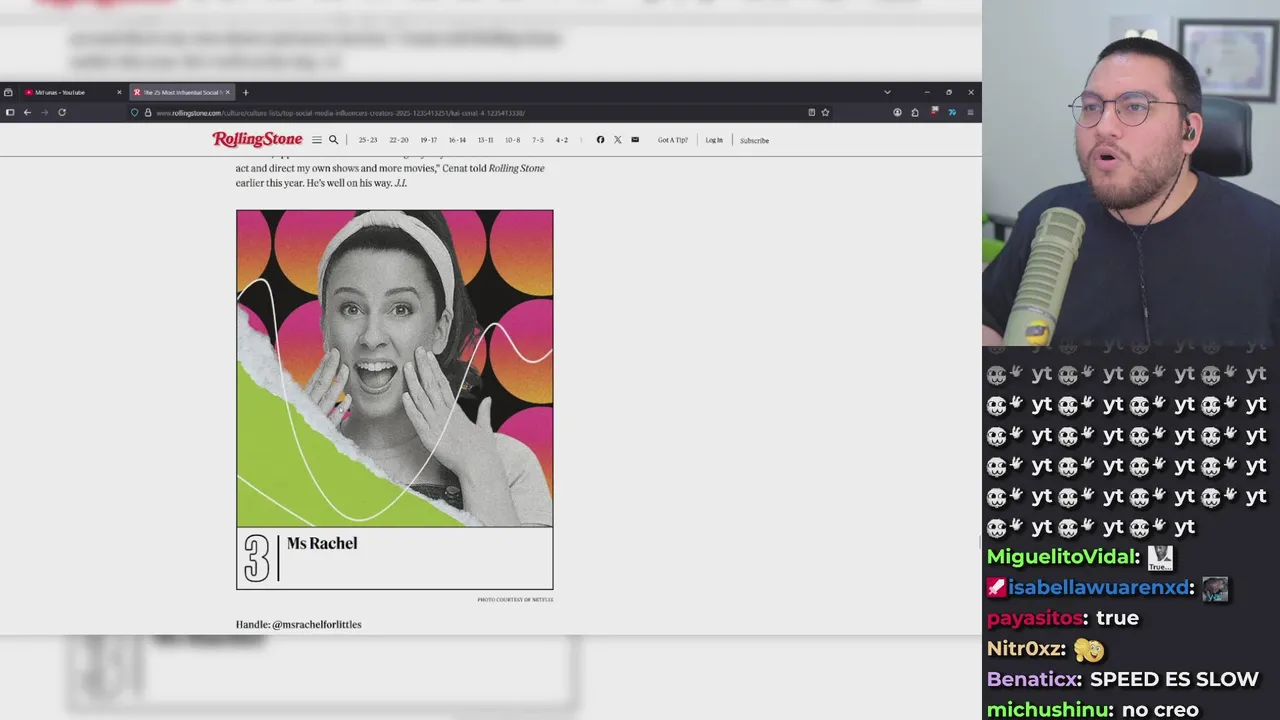Click the emote in isabellawuarenxd's message
Viewport: 1280px width, 720px height.
1214,589
